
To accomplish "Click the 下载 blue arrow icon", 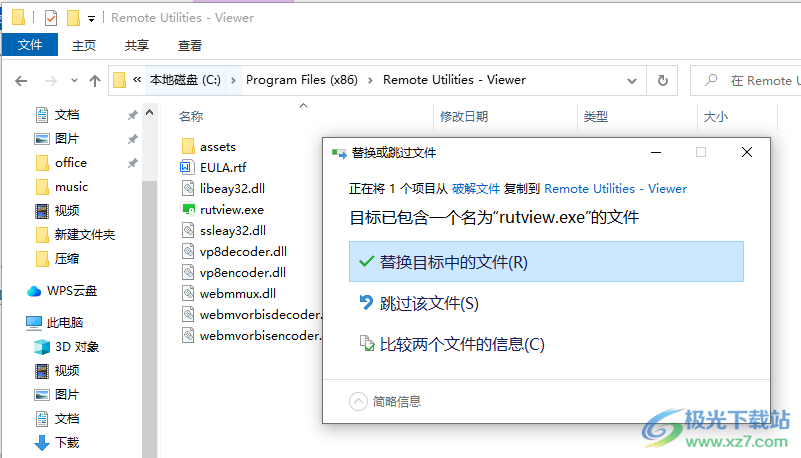I will (x=42, y=443).
